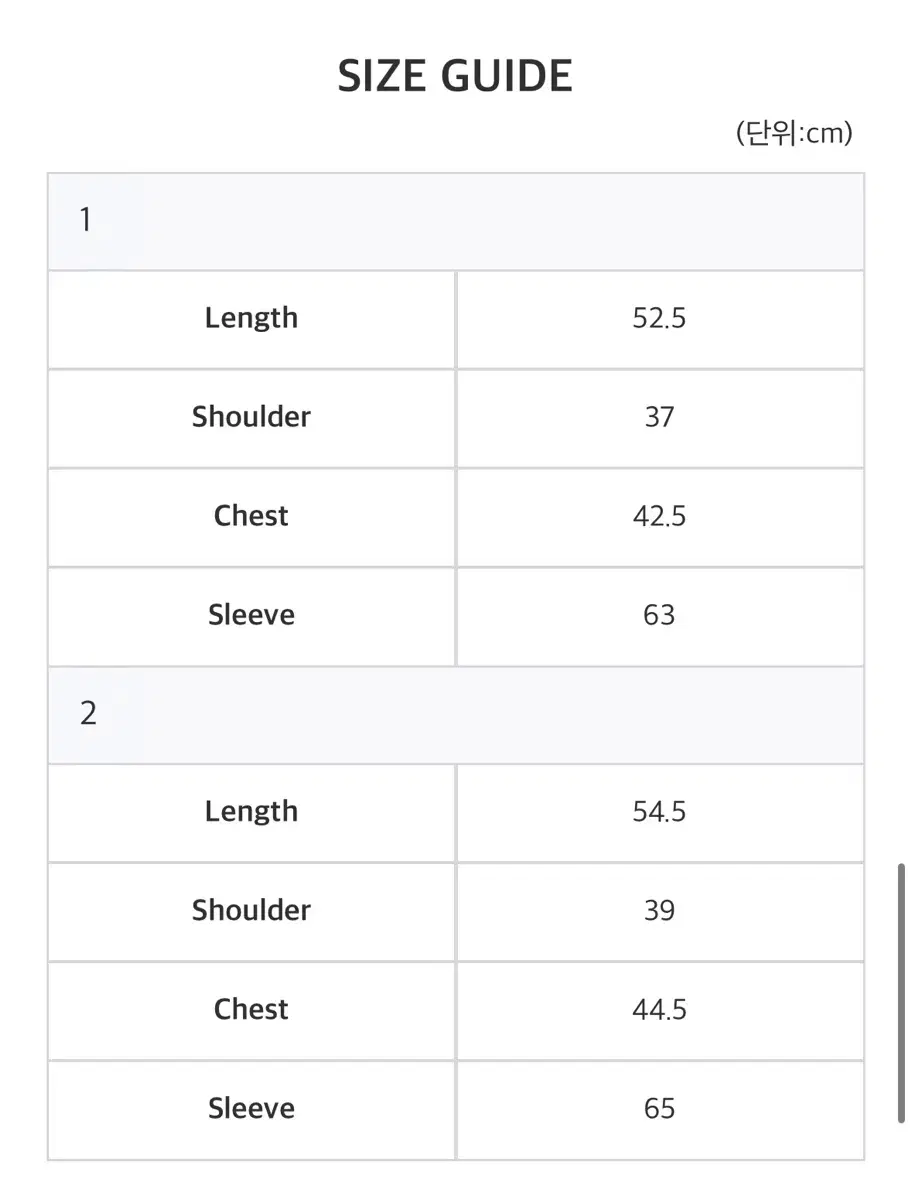Click Chest label under size 1

coord(252,516)
